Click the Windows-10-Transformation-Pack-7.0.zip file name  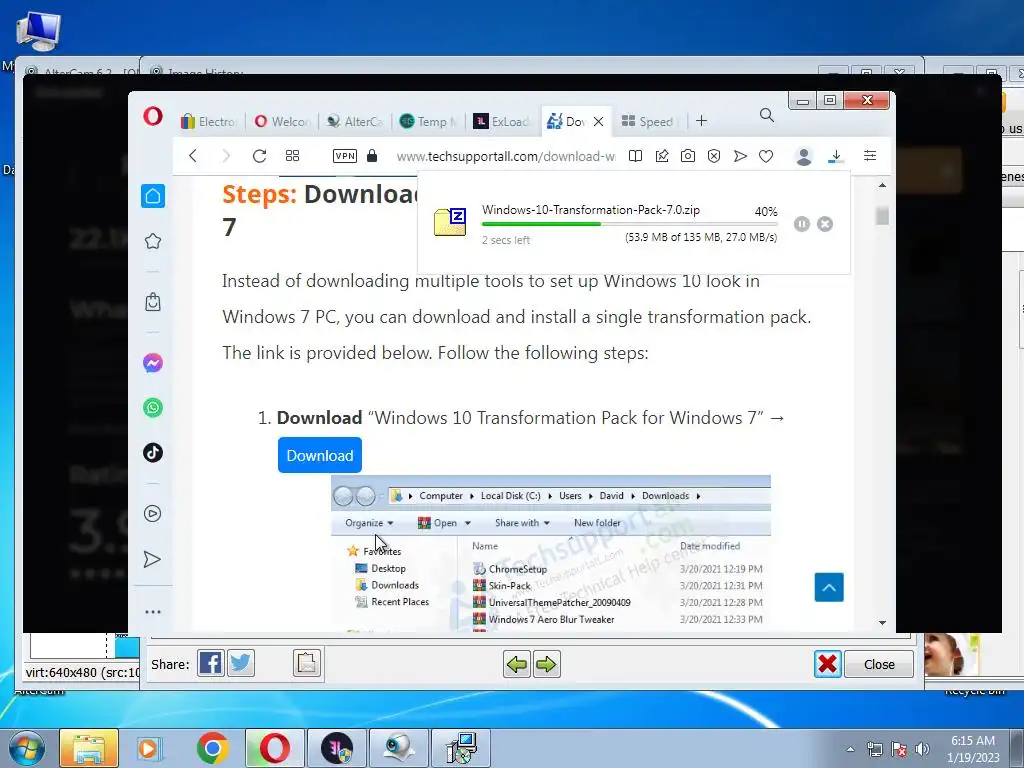coord(590,210)
